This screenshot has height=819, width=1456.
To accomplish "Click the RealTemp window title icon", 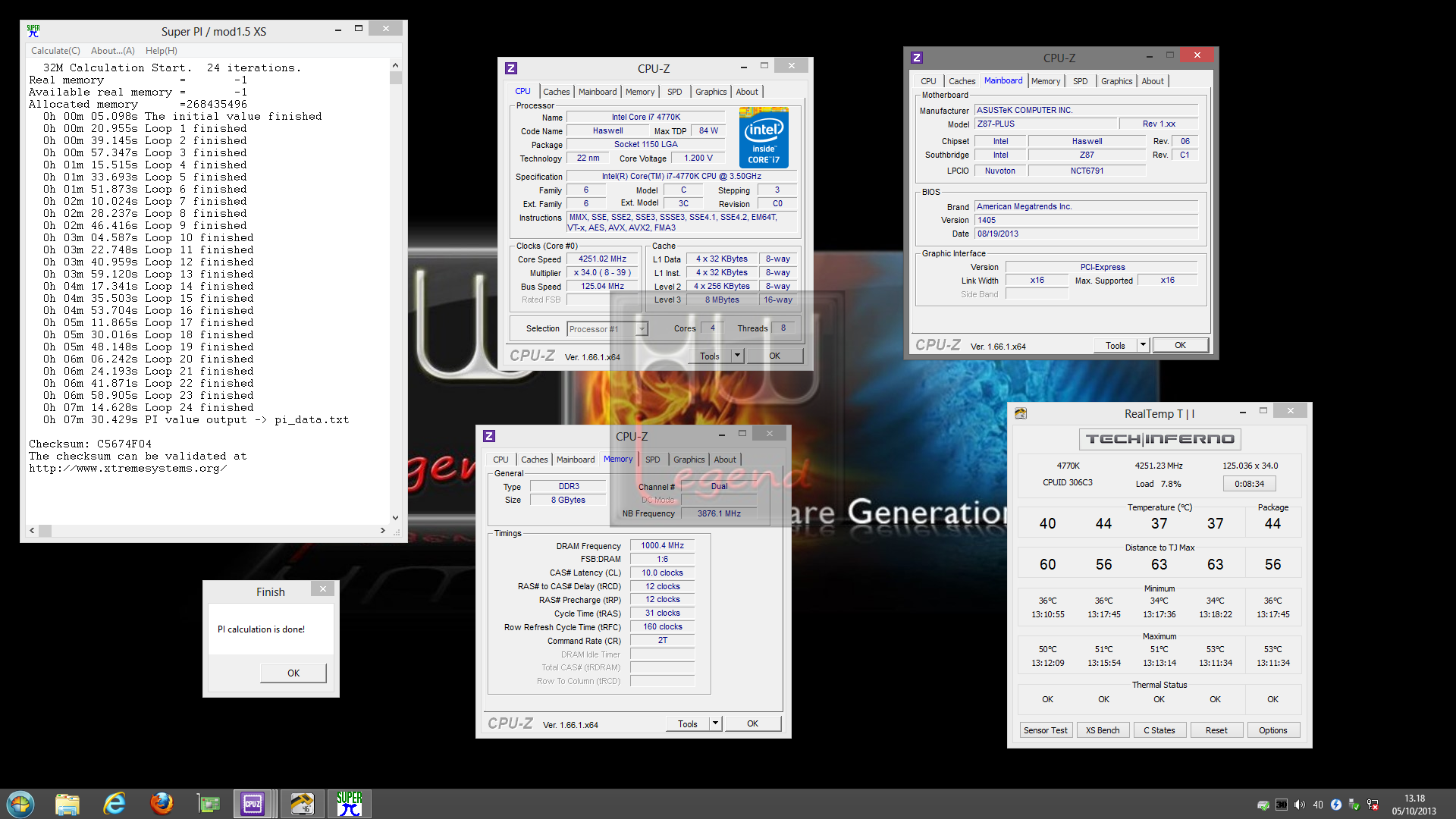I will (1021, 413).
